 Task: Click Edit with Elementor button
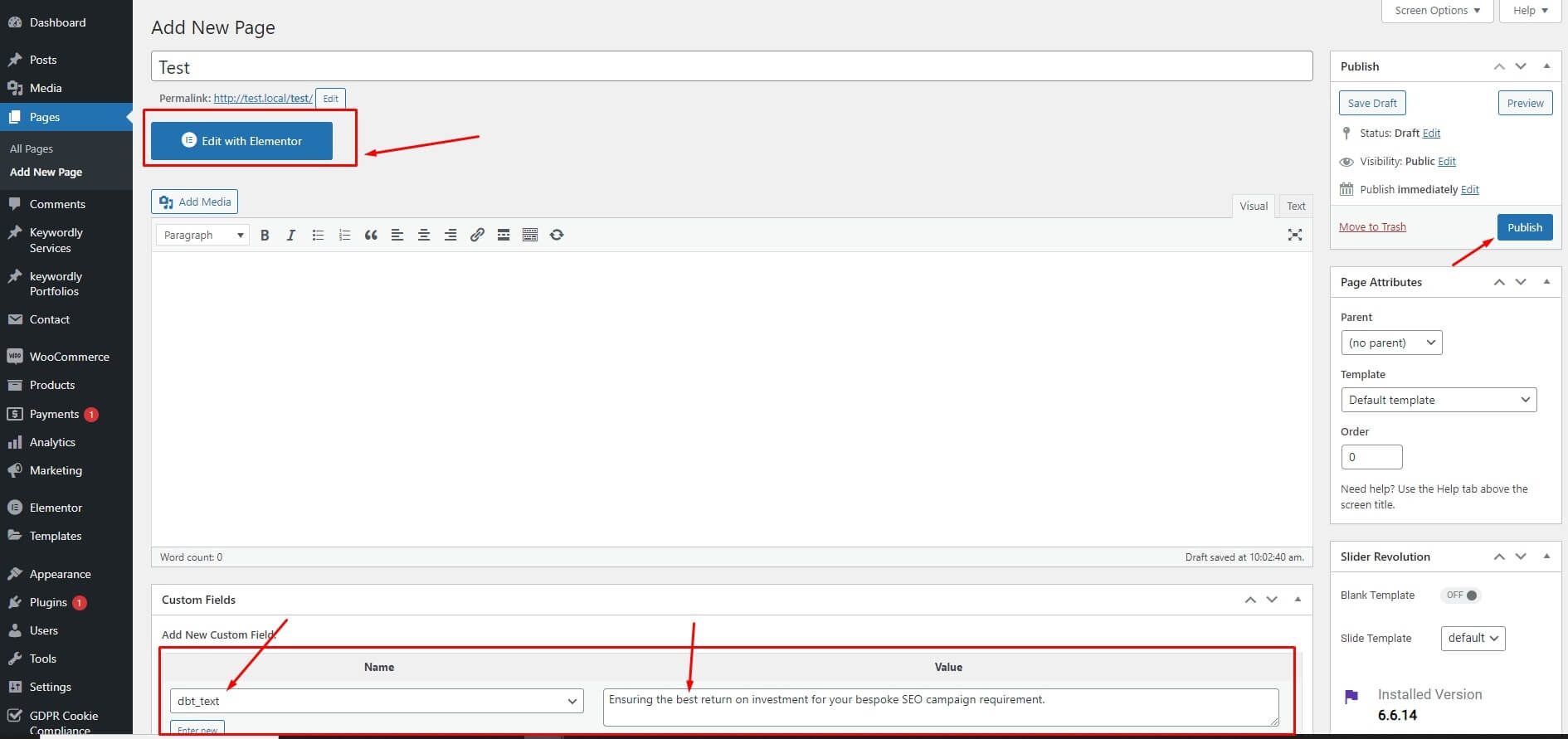(241, 141)
